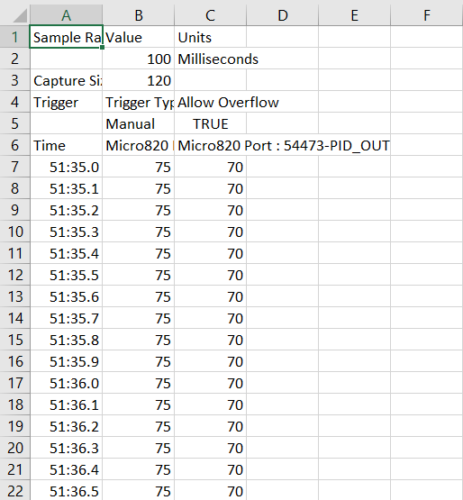Viewport: 463px width, 500px height.
Task: Select row 6 header
Action: coord(15,145)
